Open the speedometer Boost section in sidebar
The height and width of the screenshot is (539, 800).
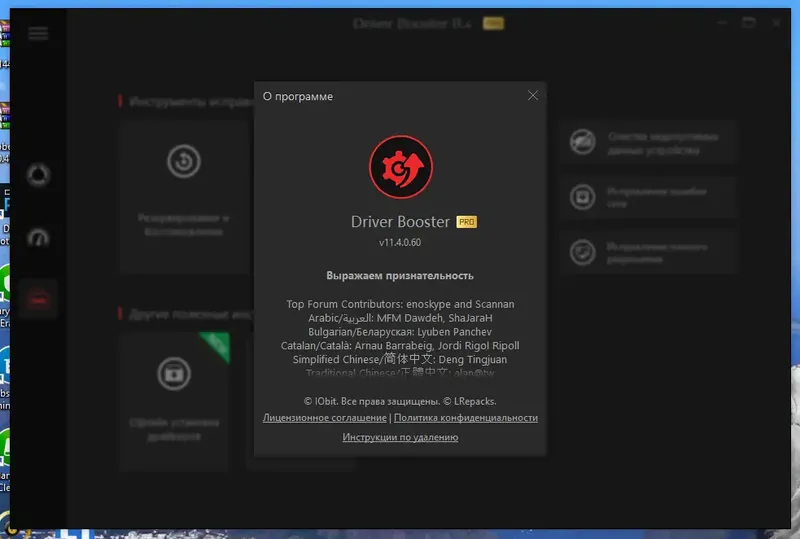click(38, 238)
